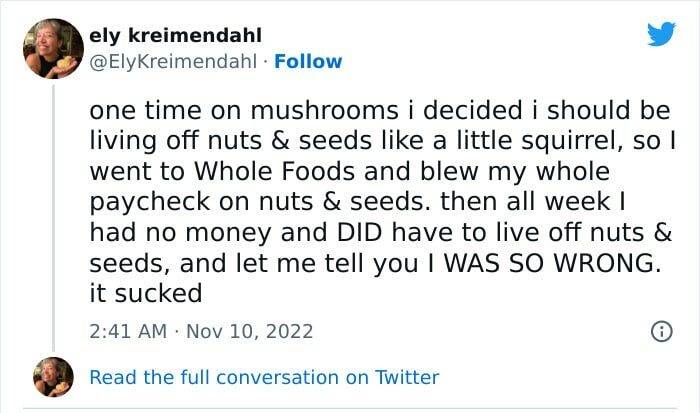Open ely kreimendahl's large profile avatar
This screenshot has width=700, height=413.
pos(52,48)
